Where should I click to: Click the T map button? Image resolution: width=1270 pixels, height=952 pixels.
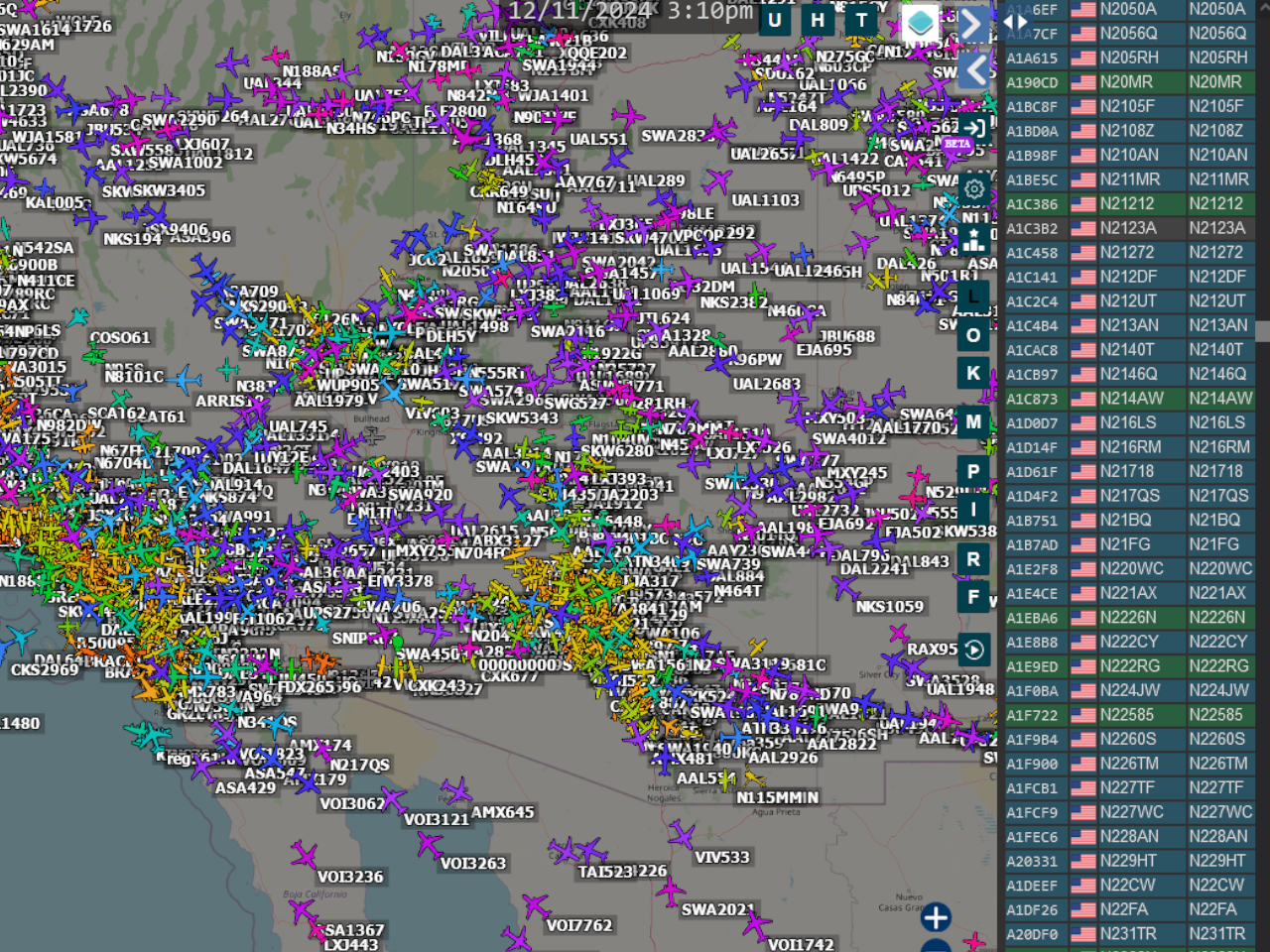(861, 20)
